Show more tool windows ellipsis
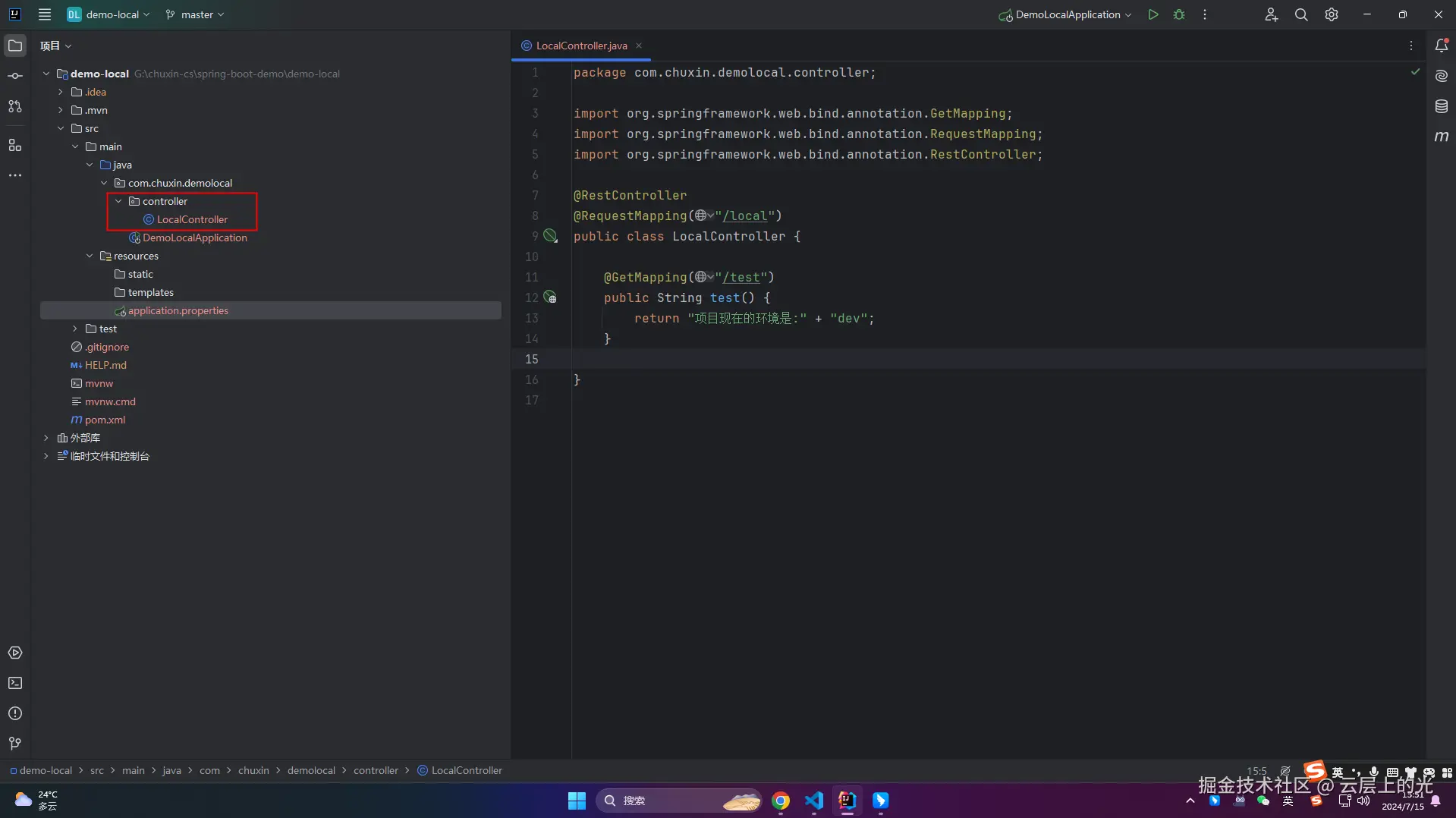The height and width of the screenshot is (818, 1456). point(15,175)
